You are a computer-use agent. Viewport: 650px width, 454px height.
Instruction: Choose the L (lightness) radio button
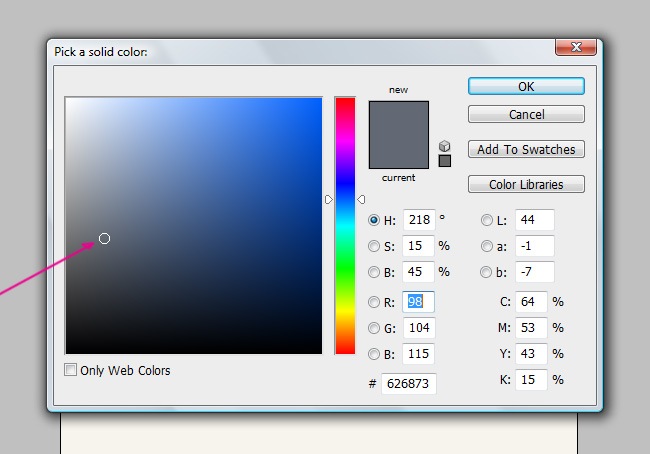pos(487,220)
